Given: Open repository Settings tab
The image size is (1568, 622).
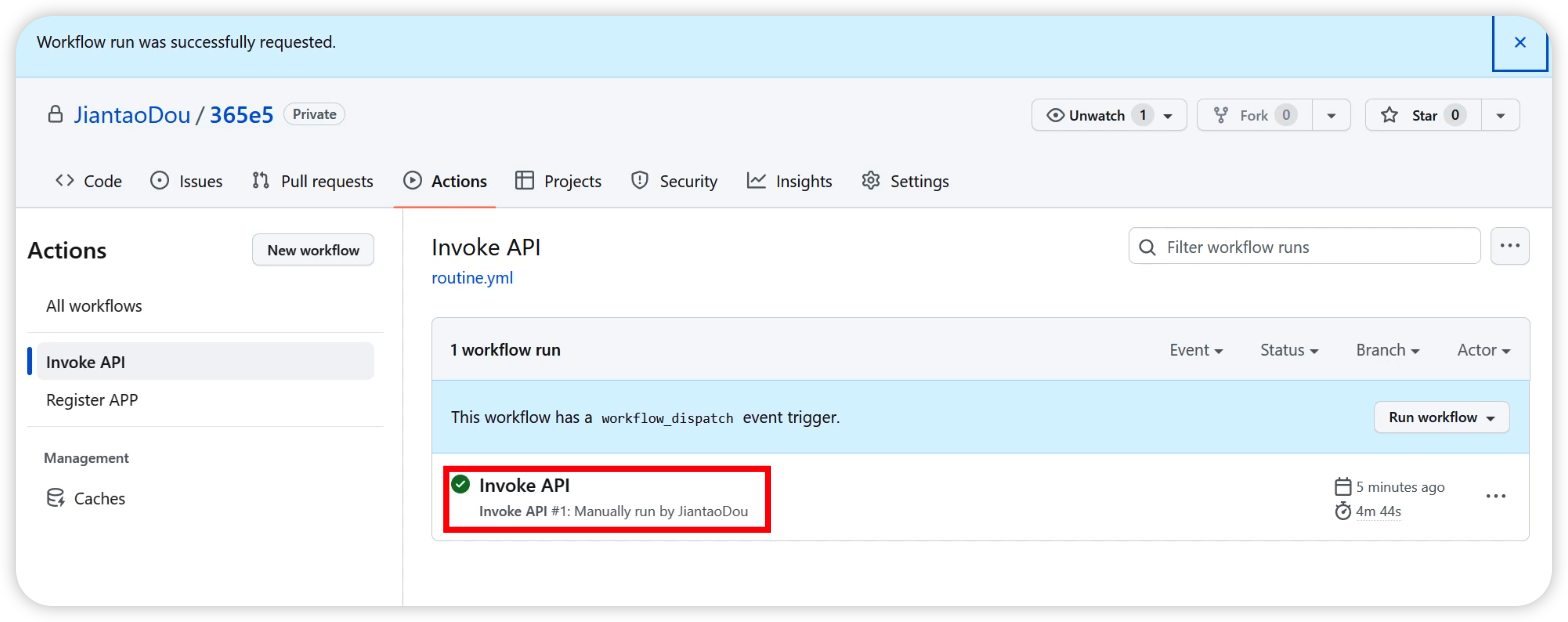Looking at the screenshot, I should [905, 181].
